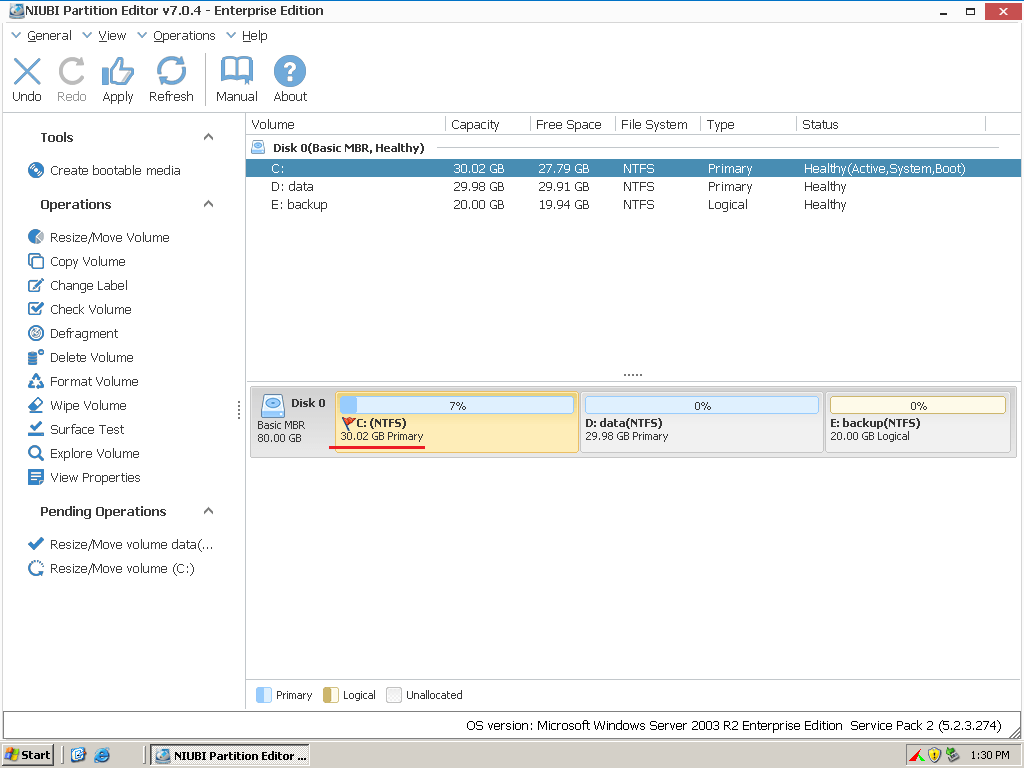Click the spinner icon of Resize/Move volume (C:)
Image resolution: width=1024 pixels, height=768 pixels.
click(36, 568)
